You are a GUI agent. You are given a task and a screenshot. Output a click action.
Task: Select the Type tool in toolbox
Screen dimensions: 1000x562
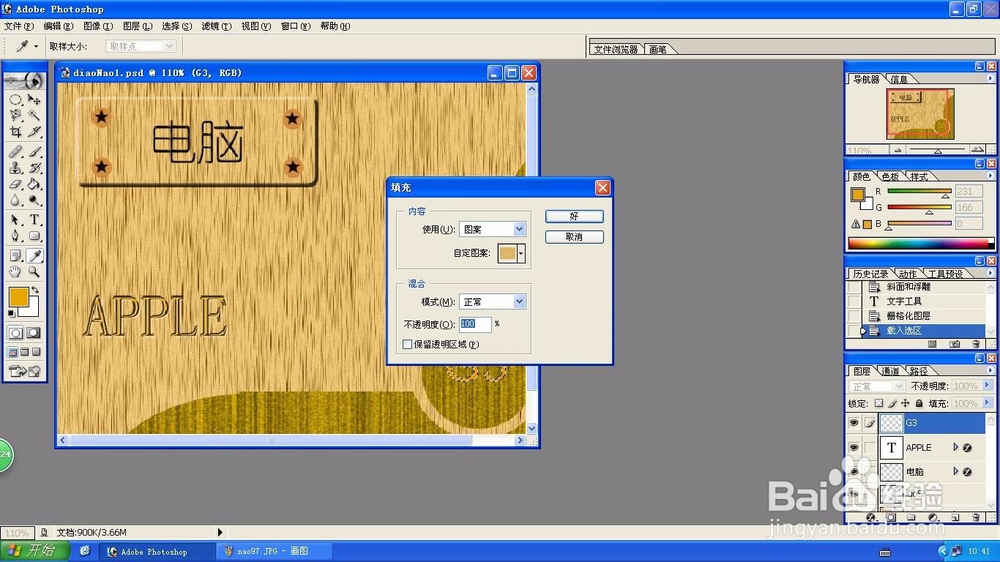tap(34, 220)
